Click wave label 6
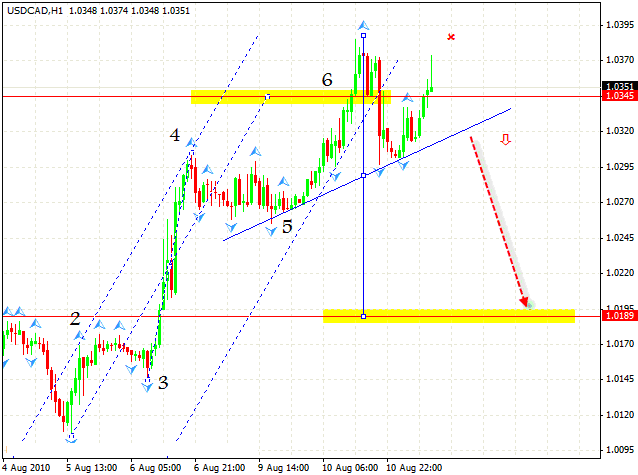Image resolution: width=638 pixels, height=475 pixels. point(327,79)
